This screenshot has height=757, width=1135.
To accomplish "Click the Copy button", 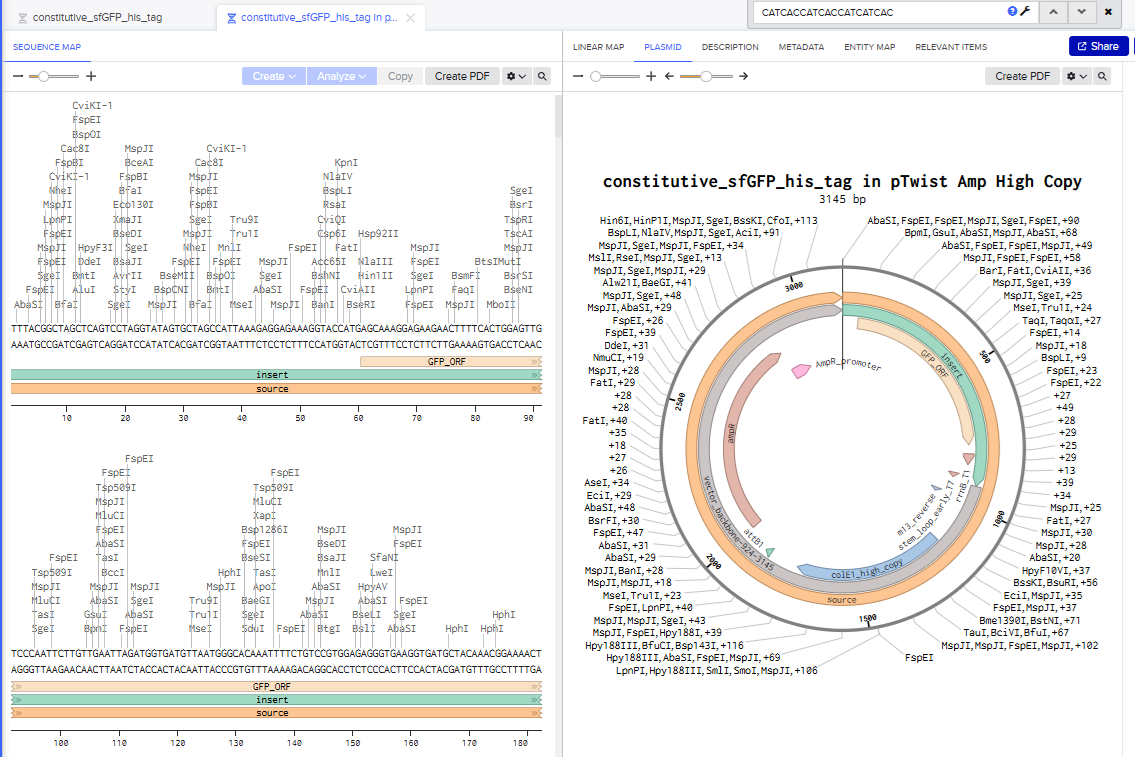I will 400,76.
